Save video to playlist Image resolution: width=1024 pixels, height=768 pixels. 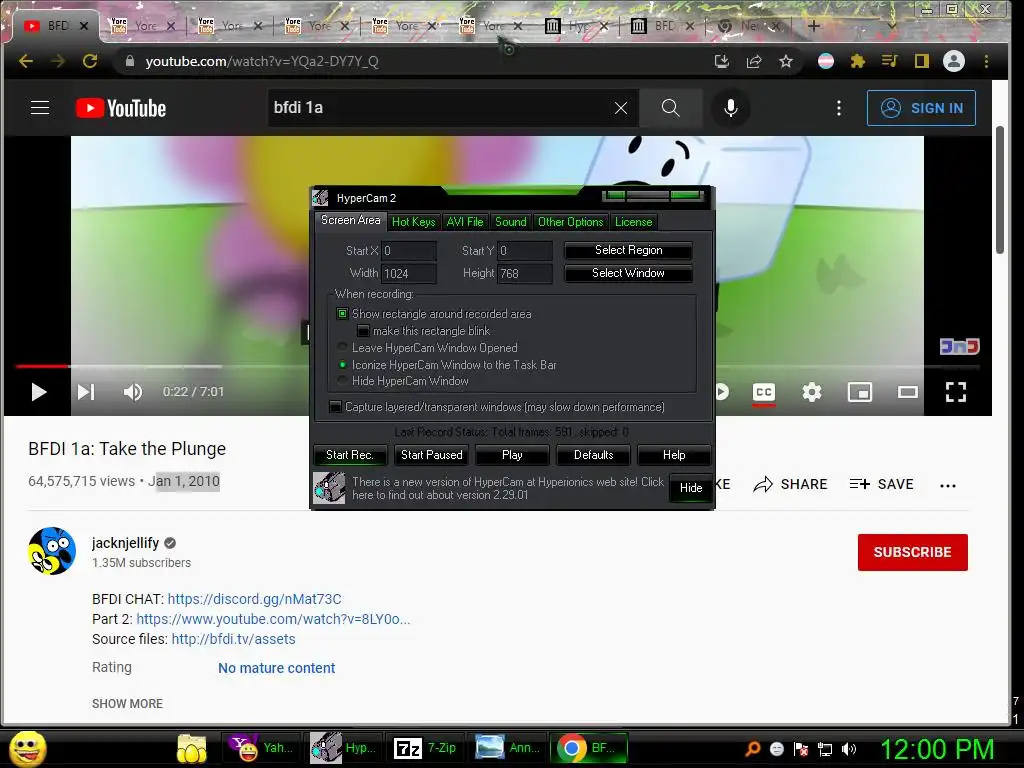[882, 485]
